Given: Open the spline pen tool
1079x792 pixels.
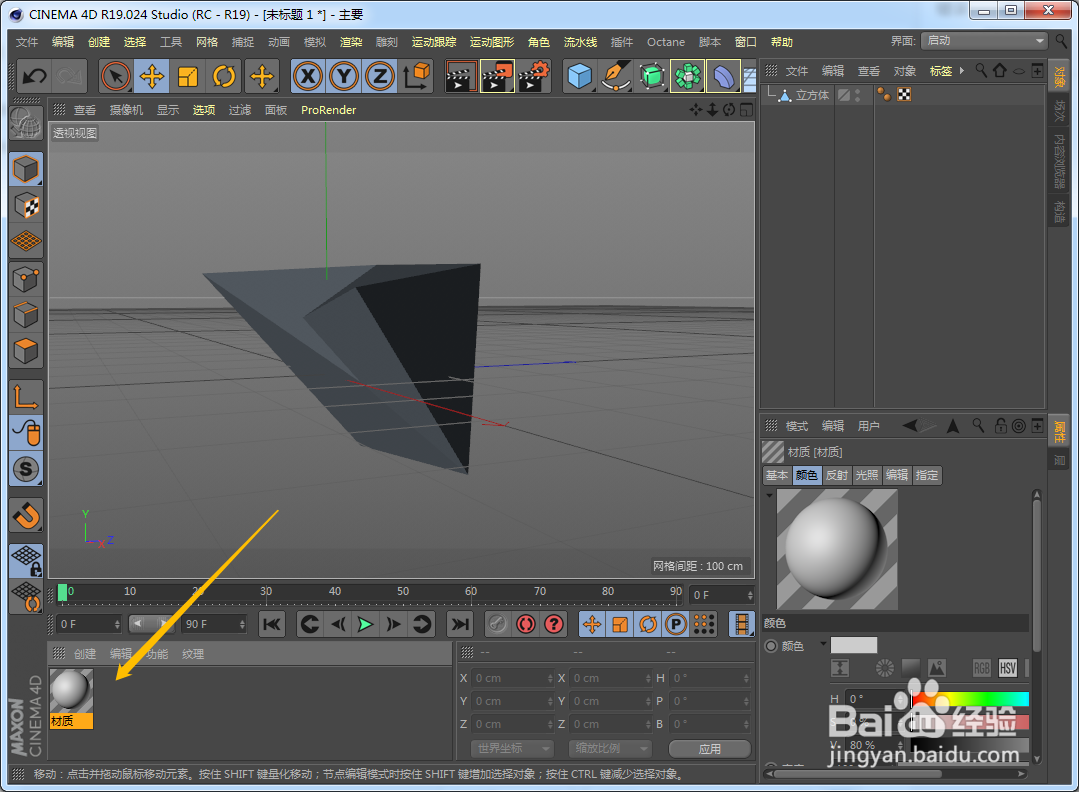Looking at the screenshot, I should coord(616,76).
